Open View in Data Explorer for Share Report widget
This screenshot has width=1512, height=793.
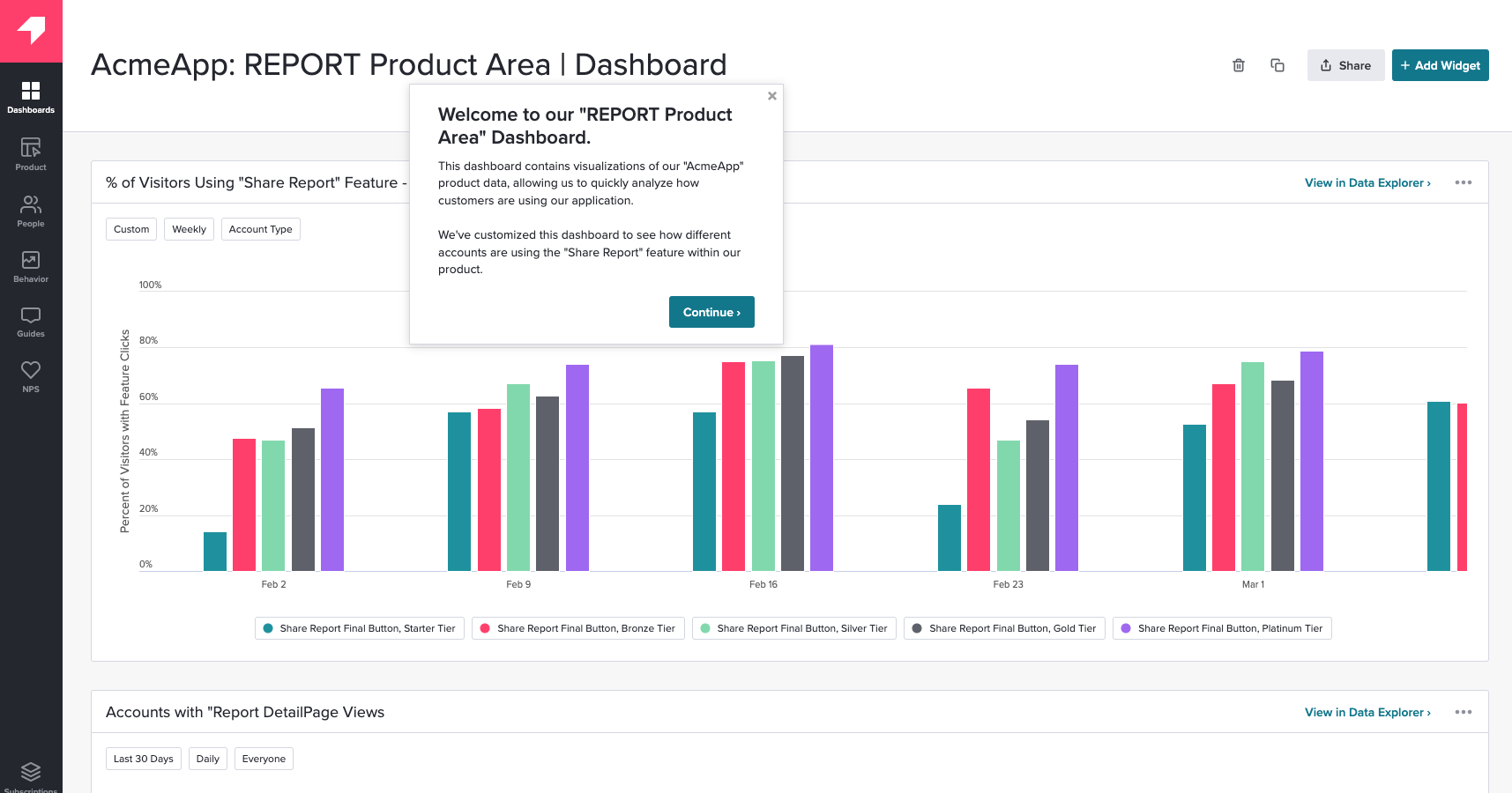1367,182
